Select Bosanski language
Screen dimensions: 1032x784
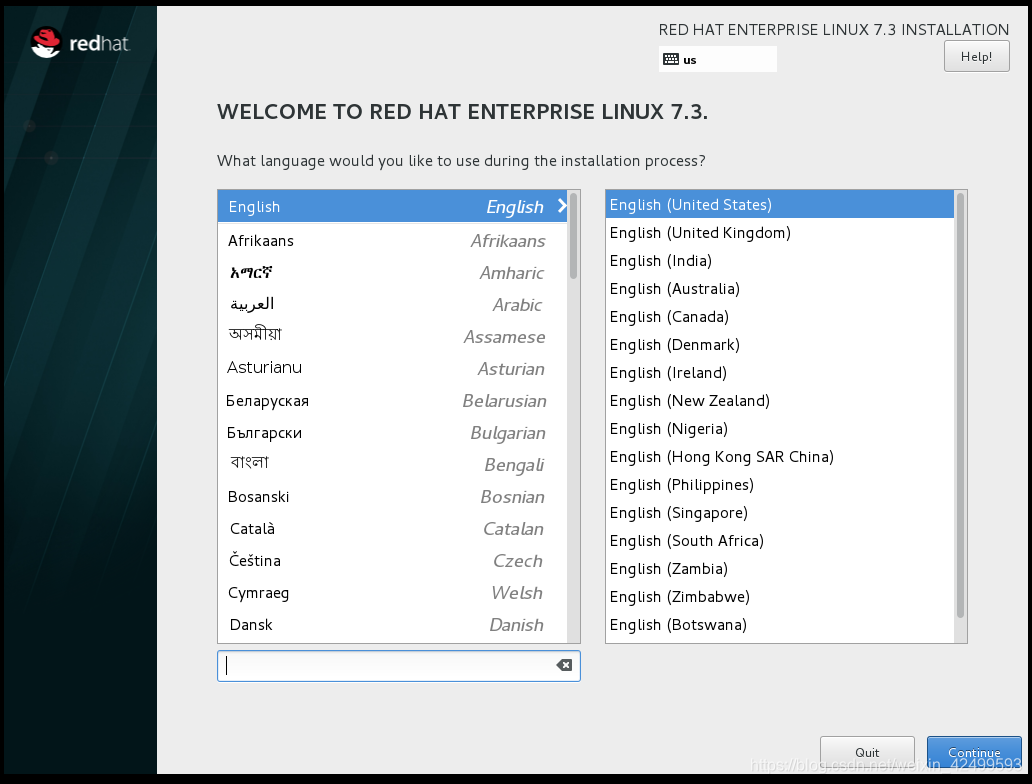[392, 497]
